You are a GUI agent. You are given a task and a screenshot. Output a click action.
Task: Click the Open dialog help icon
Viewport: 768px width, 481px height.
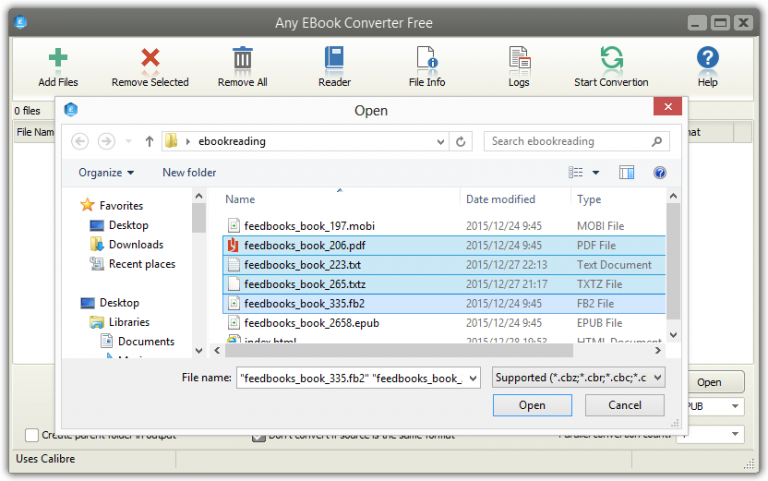660,172
